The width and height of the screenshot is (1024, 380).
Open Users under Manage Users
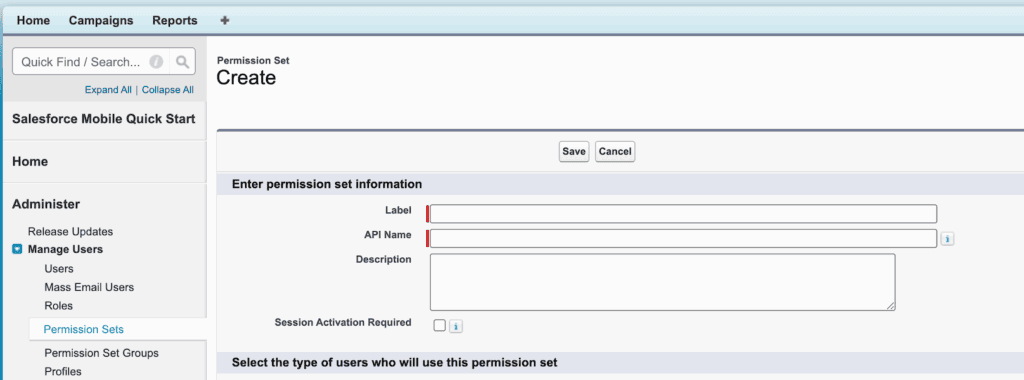59,268
